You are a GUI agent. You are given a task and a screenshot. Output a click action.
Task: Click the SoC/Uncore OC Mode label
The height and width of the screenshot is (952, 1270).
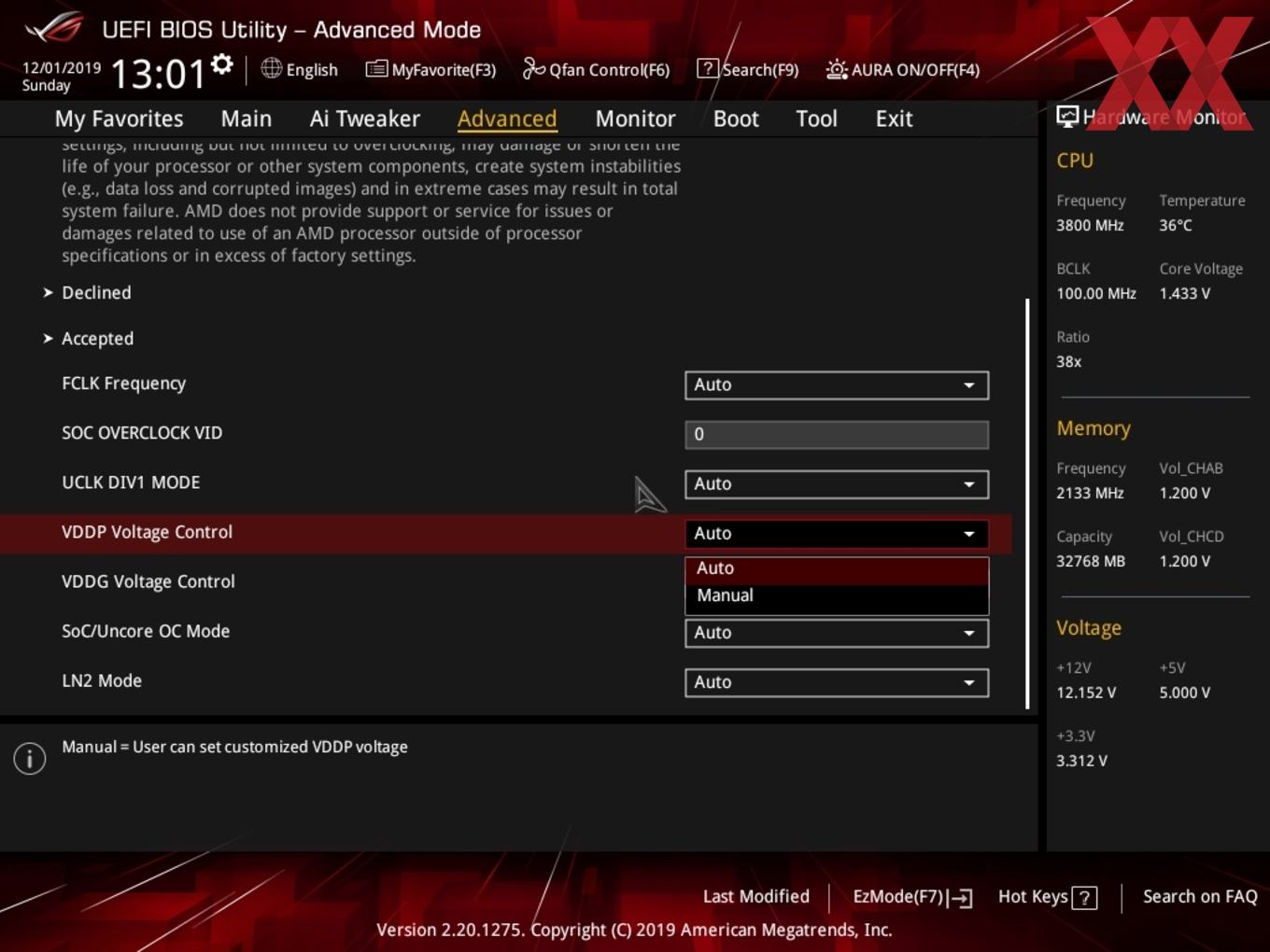point(146,631)
